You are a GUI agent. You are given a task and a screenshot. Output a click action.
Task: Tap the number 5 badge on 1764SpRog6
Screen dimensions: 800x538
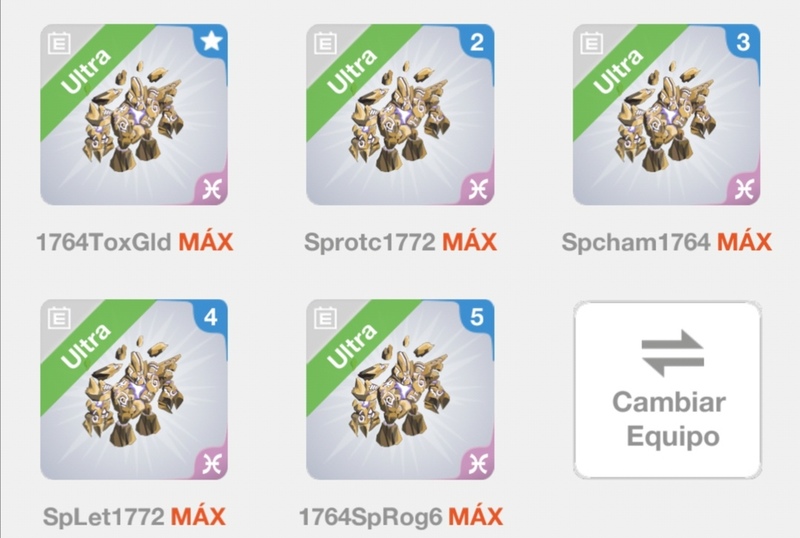point(477,317)
